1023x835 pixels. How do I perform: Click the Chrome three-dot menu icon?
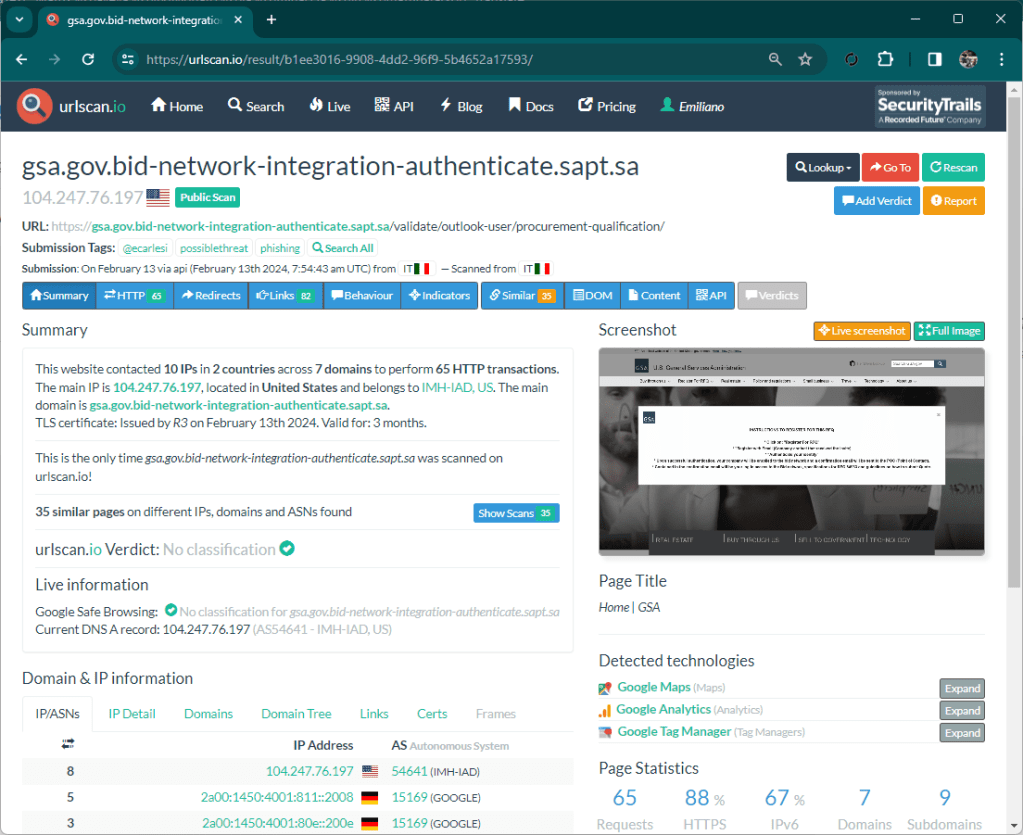click(x=1002, y=60)
